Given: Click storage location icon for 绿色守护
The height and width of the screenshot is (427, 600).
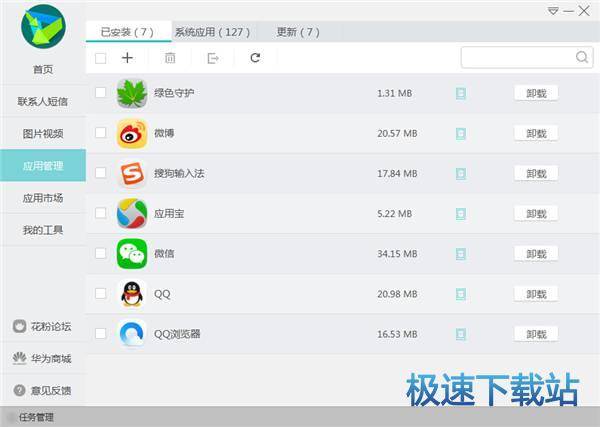Looking at the screenshot, I should (461, 93).
